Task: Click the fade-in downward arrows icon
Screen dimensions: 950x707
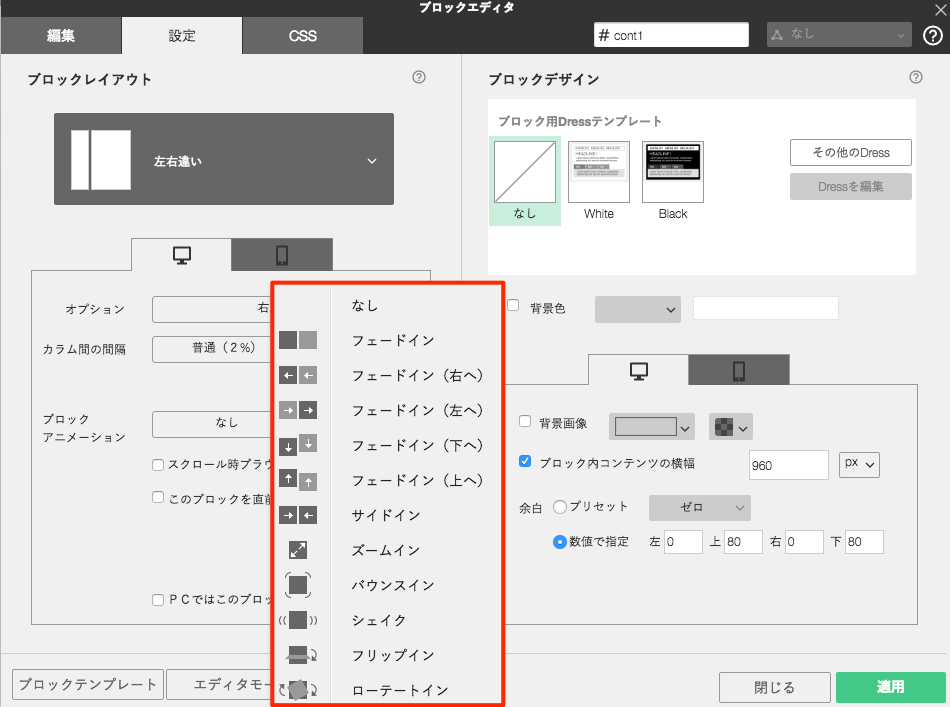Action: [297, 445]
